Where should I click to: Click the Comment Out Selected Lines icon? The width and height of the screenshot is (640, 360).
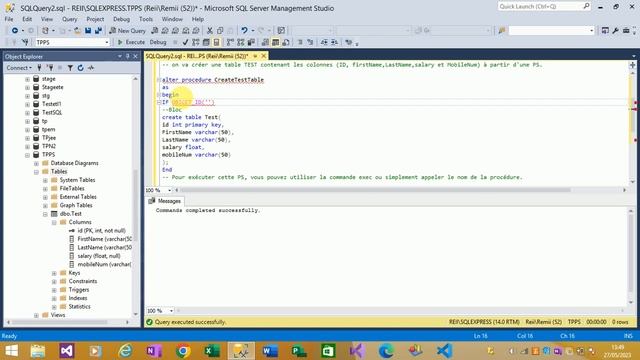pos(300,42)
